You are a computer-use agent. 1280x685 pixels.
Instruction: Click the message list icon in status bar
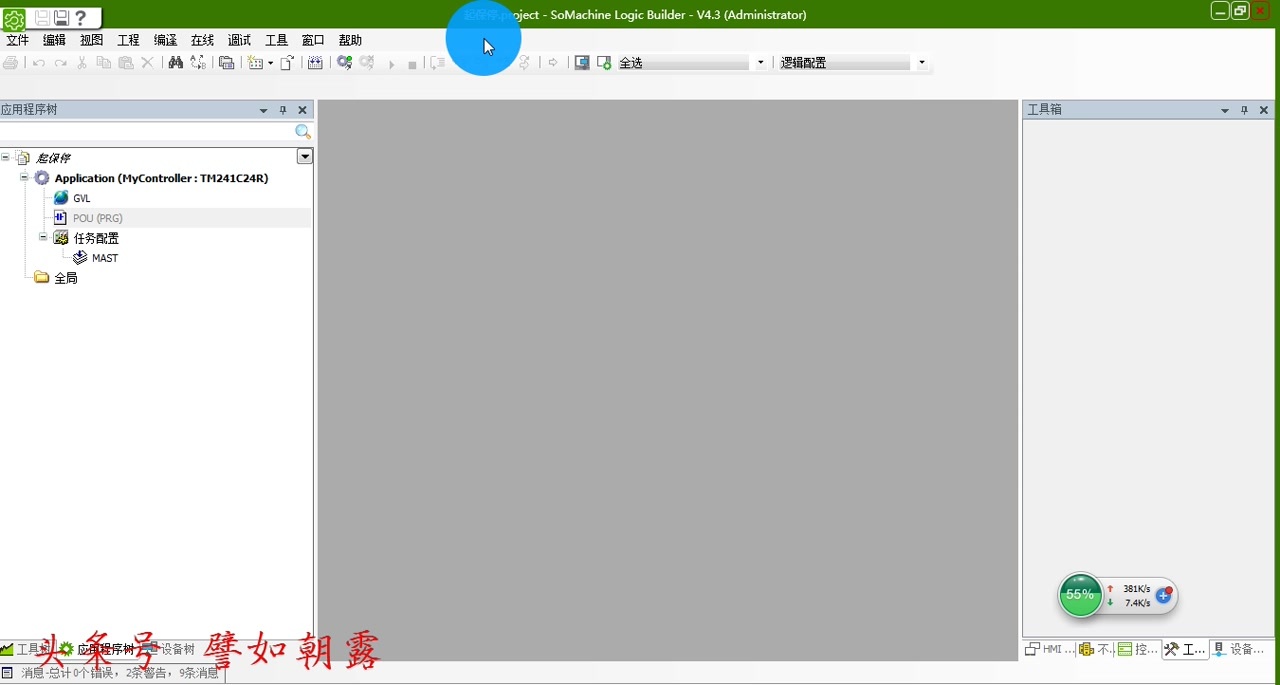click(x=7, y=673)
